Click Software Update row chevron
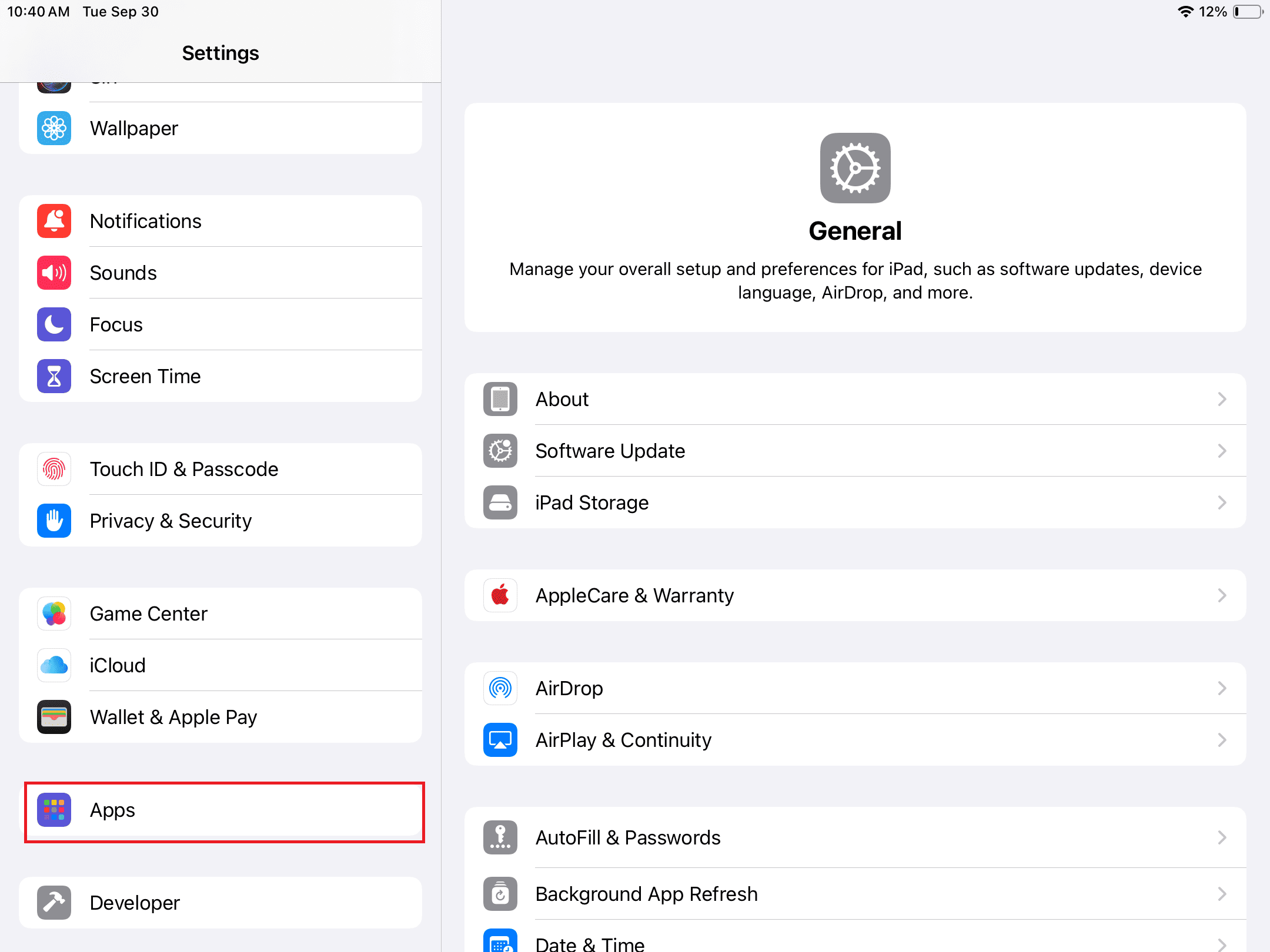The height and width of the screenshot is (952, 1270). [x=1222, y=451]
